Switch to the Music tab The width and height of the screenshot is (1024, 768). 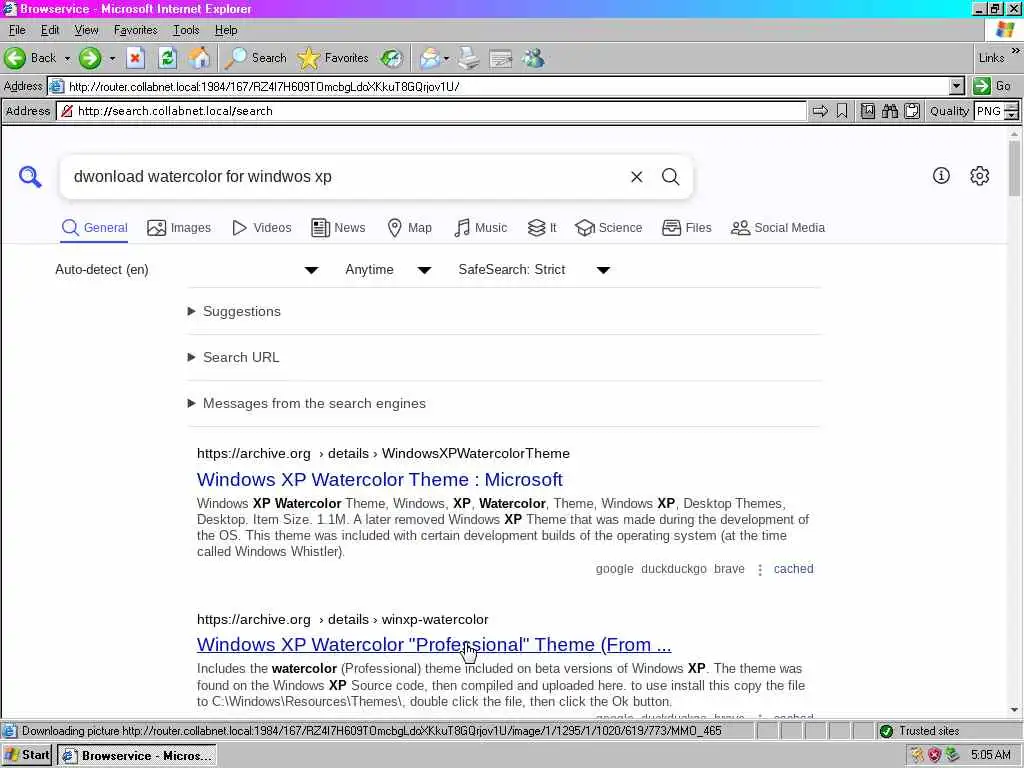[481, 228]
